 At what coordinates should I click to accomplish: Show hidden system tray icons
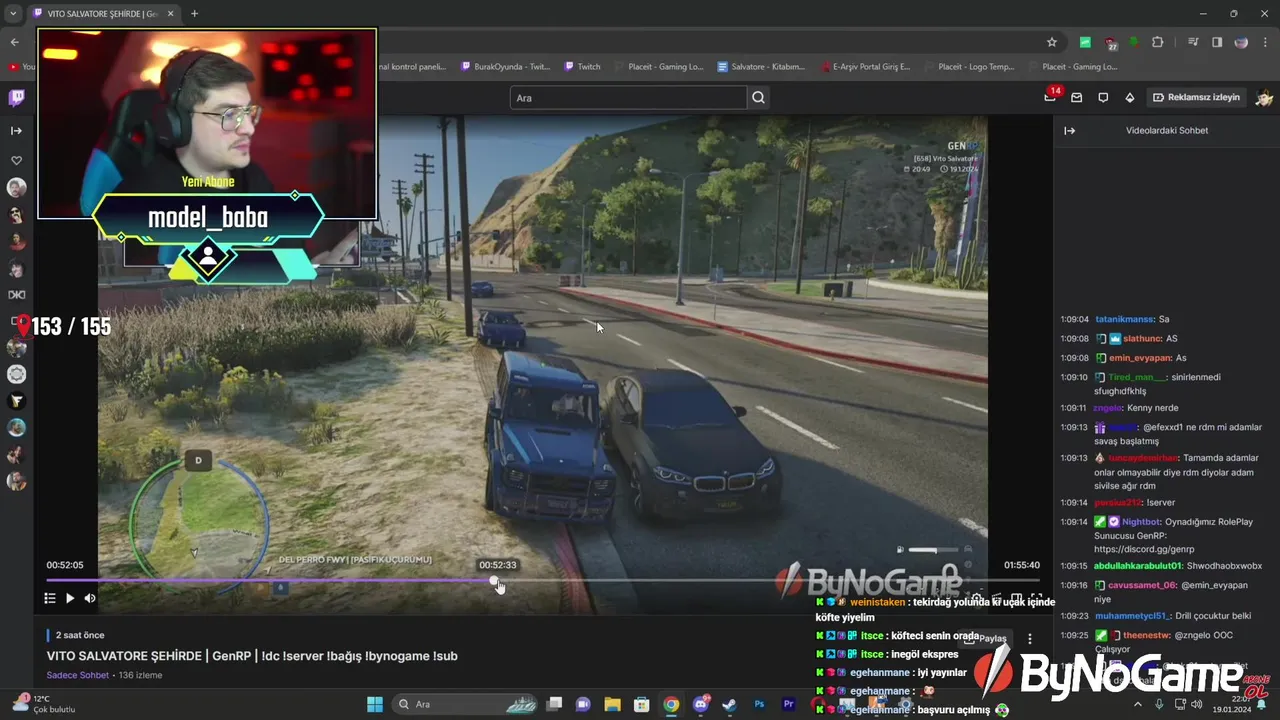click(x=1138, y=704)
